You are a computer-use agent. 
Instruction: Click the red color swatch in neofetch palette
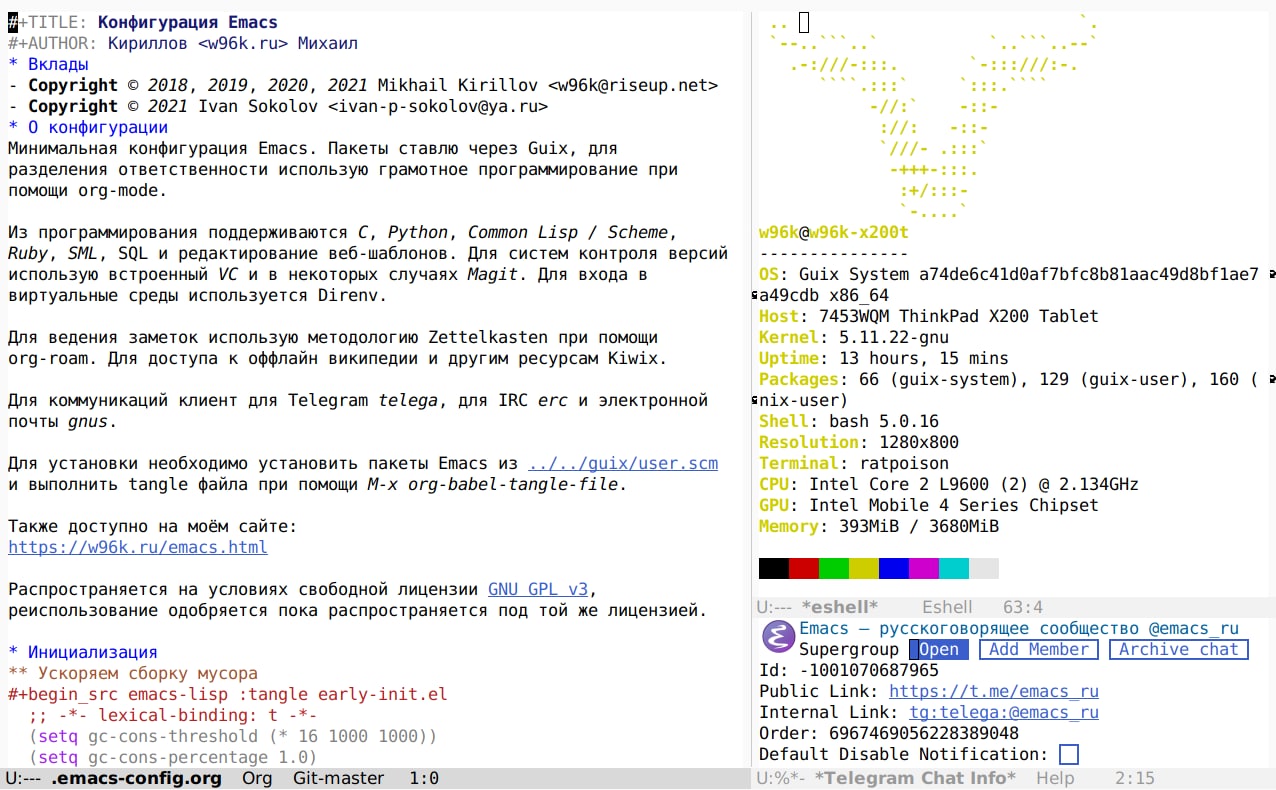tap(804, 568)
